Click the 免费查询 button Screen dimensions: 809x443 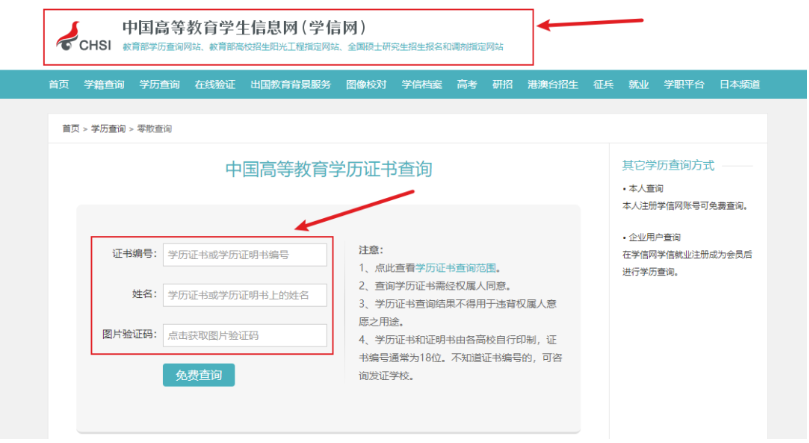199,375
